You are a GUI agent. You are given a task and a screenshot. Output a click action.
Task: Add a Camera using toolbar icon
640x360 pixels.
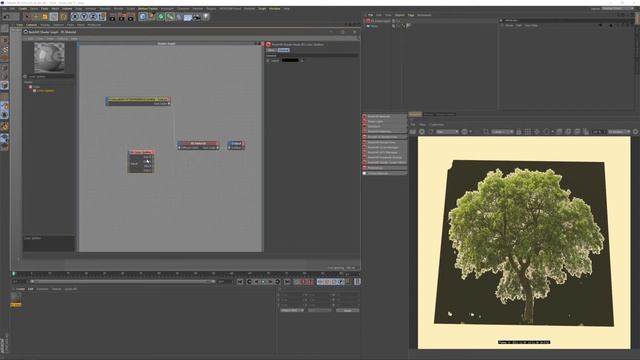[x=197, y=17]
